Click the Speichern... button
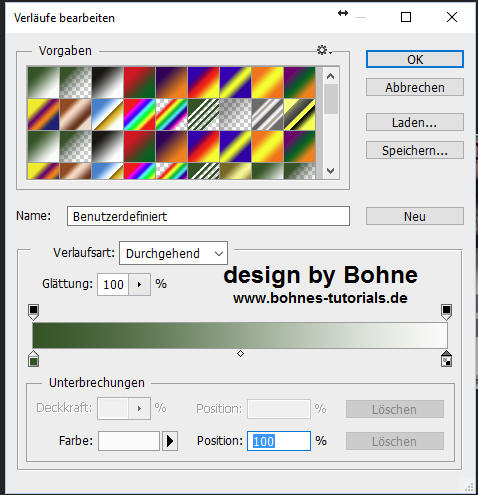 click(x=415, y=150)
